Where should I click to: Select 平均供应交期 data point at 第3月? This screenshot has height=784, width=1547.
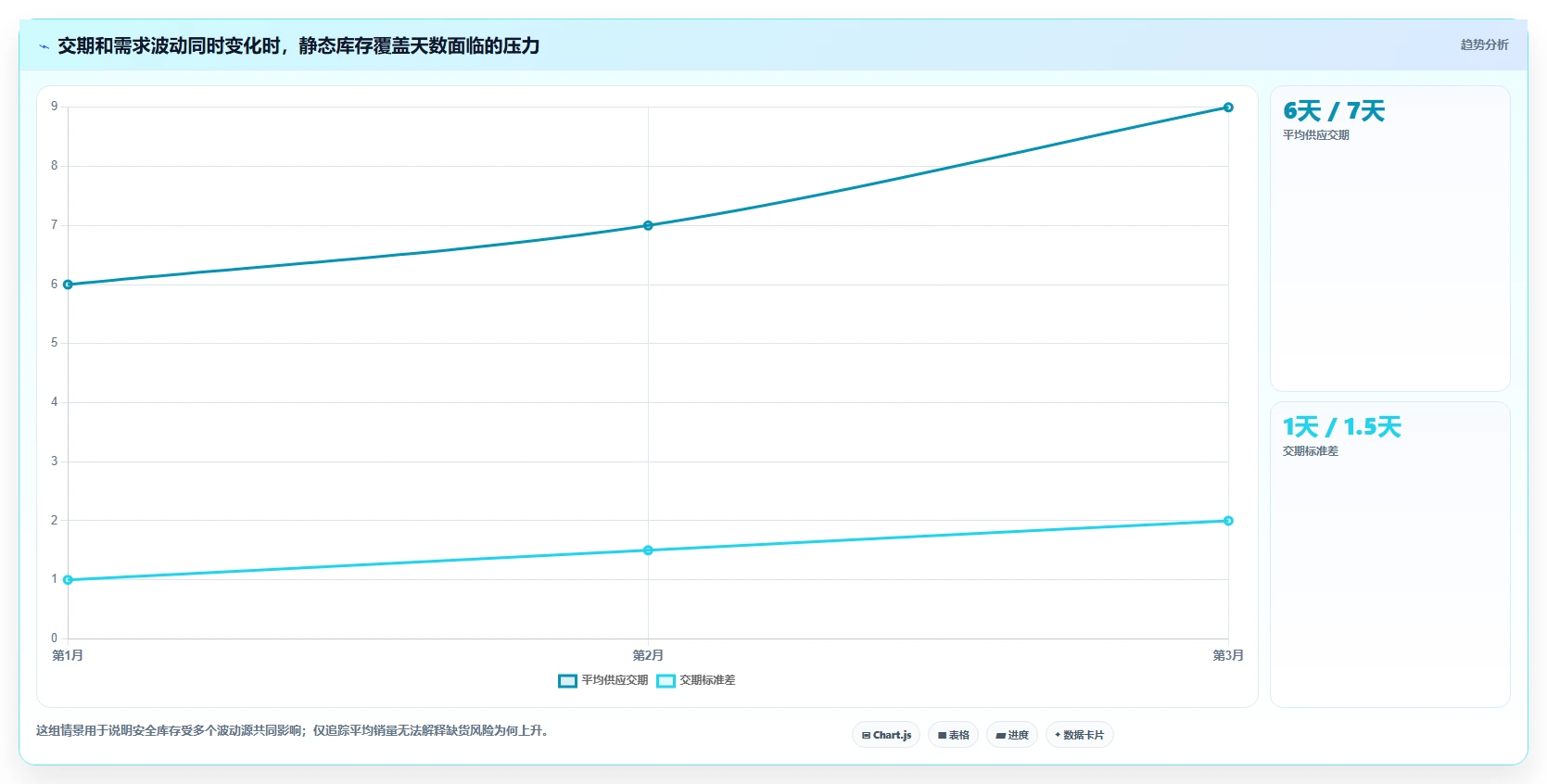tap(1228, 107)
